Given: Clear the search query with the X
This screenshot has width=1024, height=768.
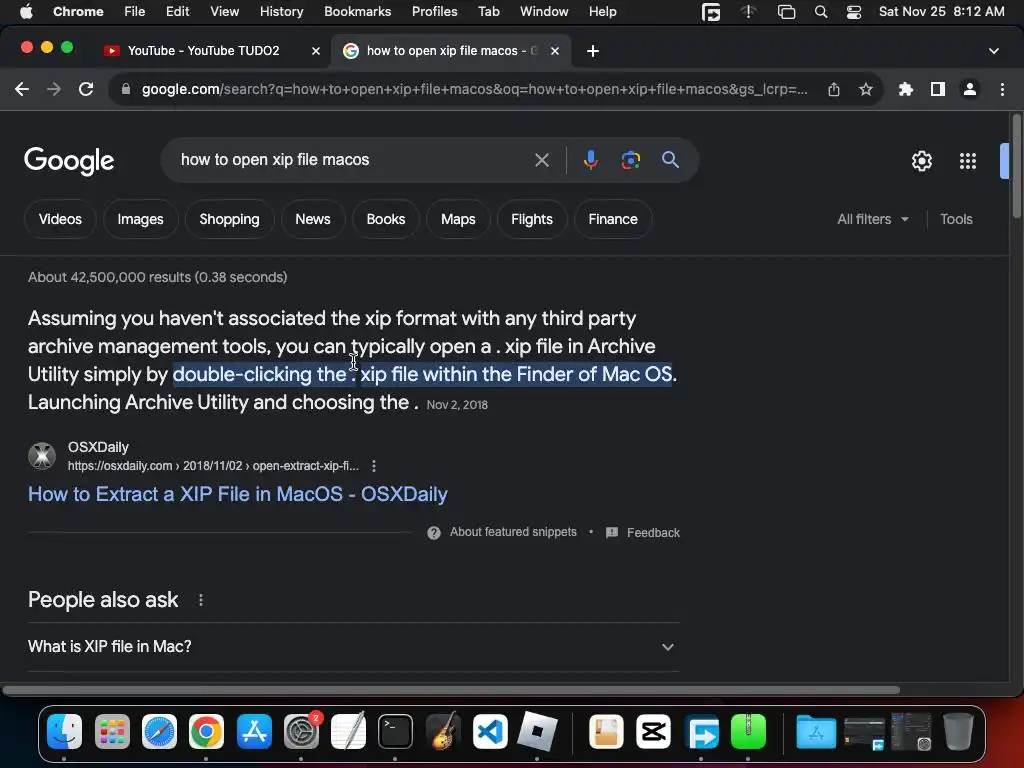Looking at the screenshot, I should click(x=541, y=160).
